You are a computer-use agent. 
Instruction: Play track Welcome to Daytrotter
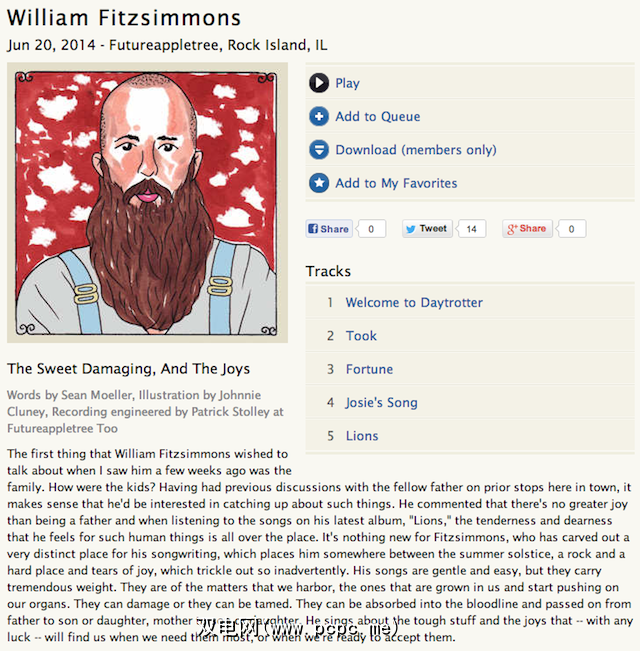414,302
